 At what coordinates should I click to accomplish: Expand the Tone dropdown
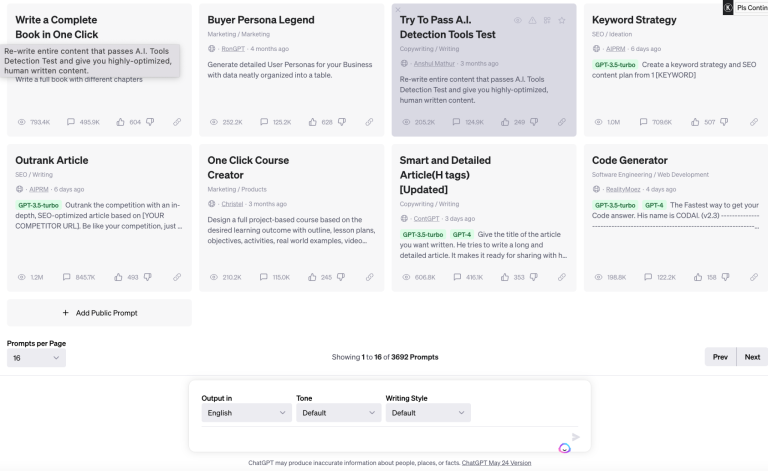[335, 412]
